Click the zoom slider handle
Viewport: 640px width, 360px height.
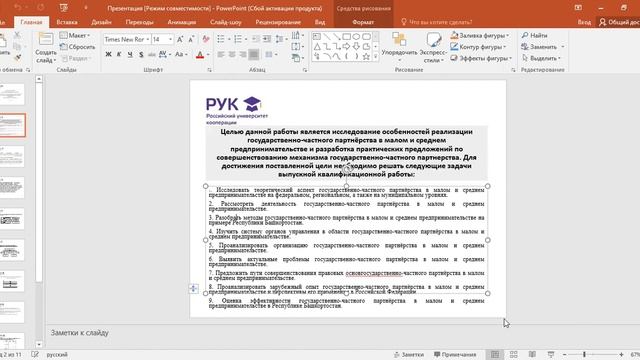tap(584, 355)
